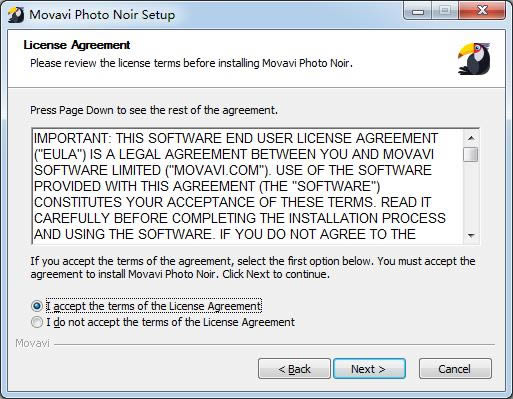Click the license scrollbar down arrow
Viewport: 513px width, 399px height.
tap(471, 236)
